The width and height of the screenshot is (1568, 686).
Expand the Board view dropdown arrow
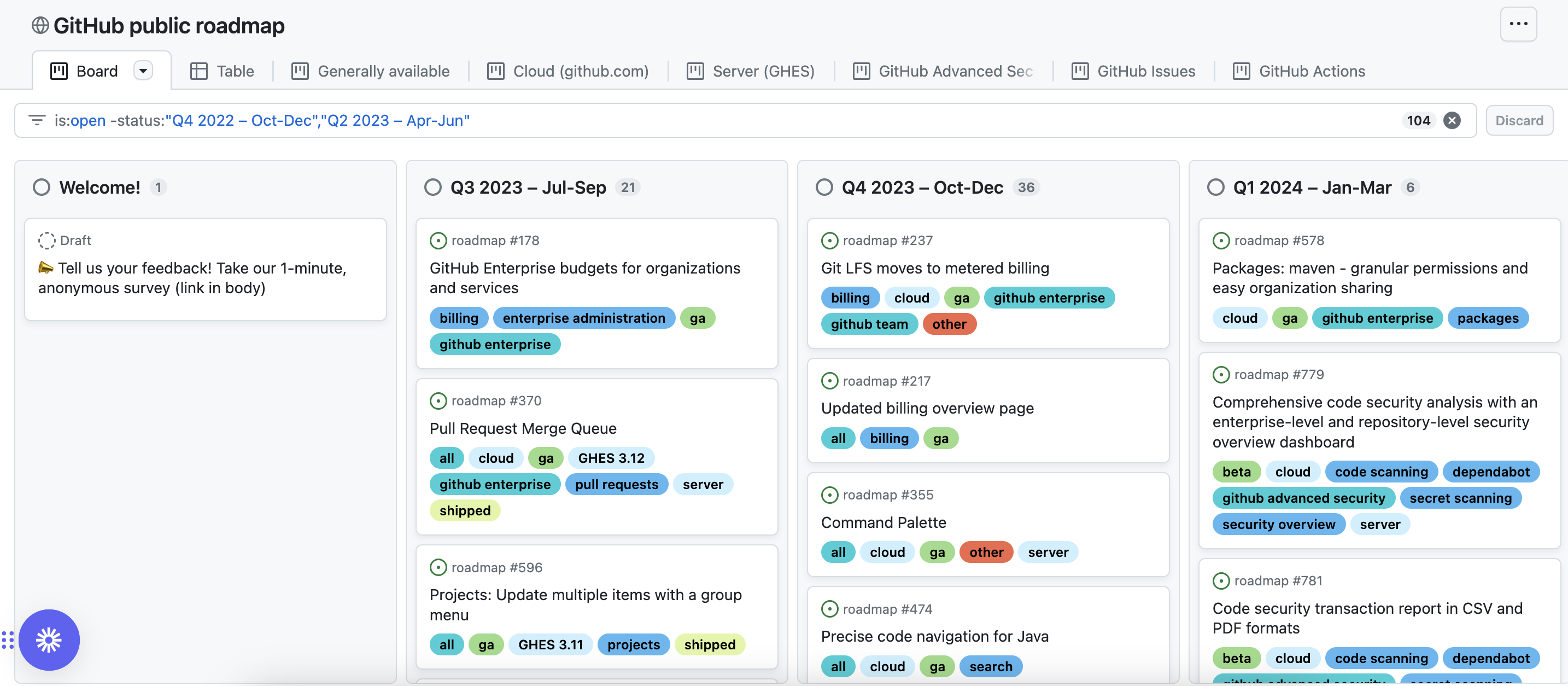pyautogui.click(x=144, y=70)
